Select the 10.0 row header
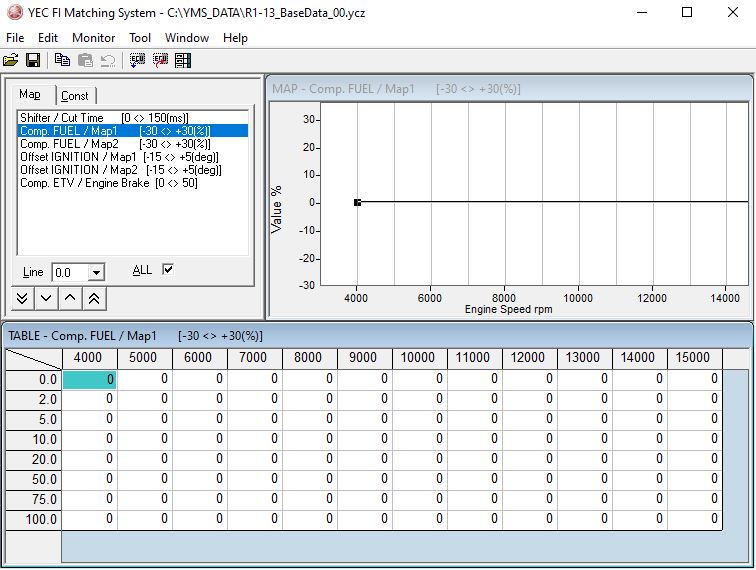 [34, 440]
